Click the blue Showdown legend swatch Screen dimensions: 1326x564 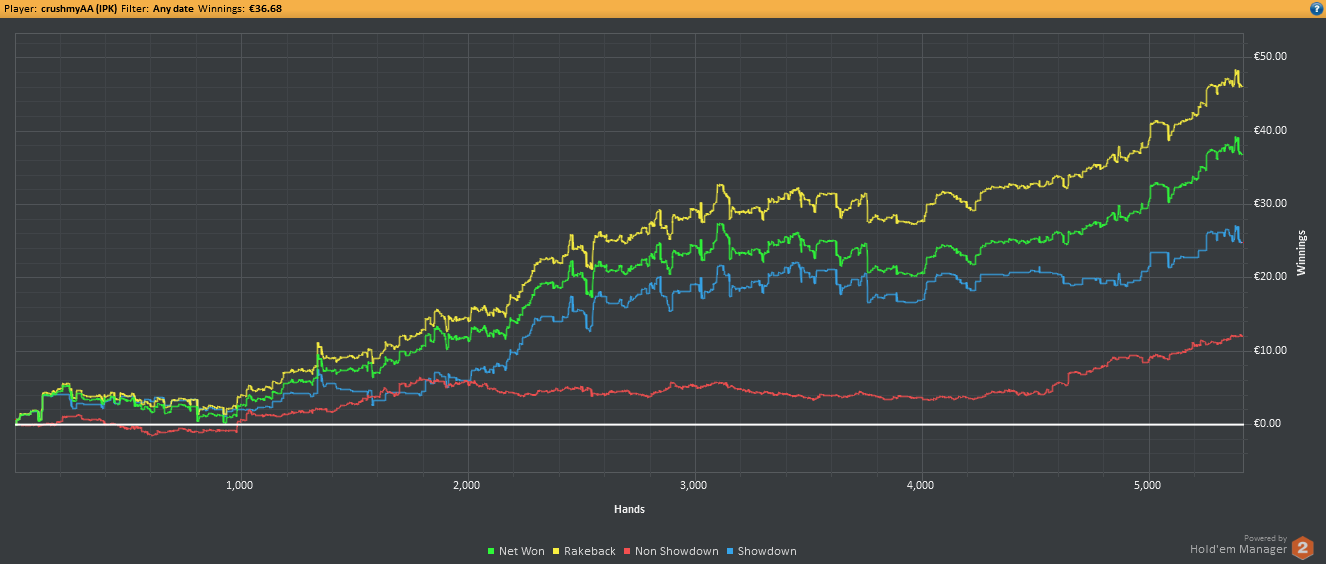point(730,552)
